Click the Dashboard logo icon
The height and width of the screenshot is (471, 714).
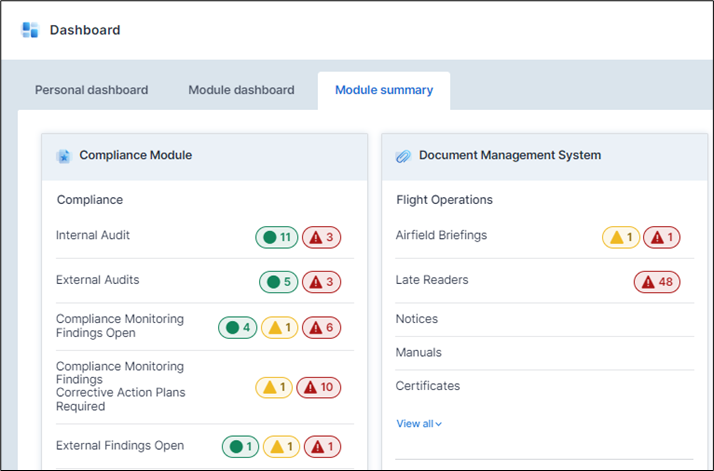pyautogui.click(x=30, y=29)
